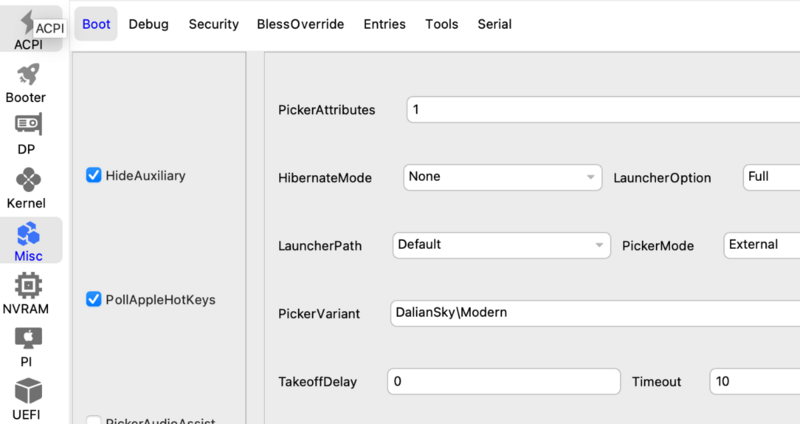
Task: Open the Security tab
Action: pos(213,24)
